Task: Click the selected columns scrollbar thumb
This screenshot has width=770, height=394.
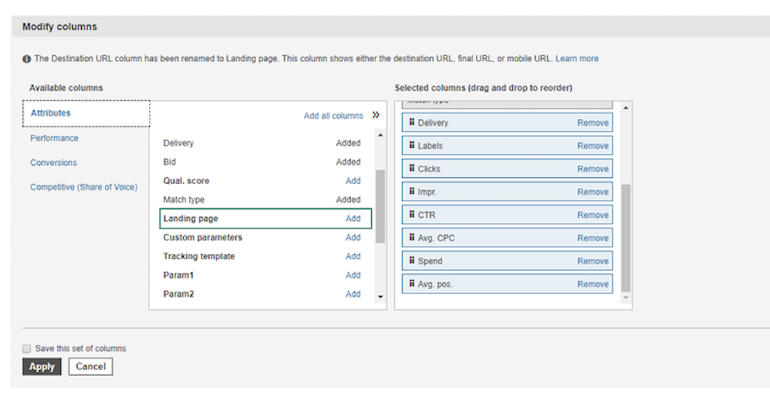Action: (626, 238)
